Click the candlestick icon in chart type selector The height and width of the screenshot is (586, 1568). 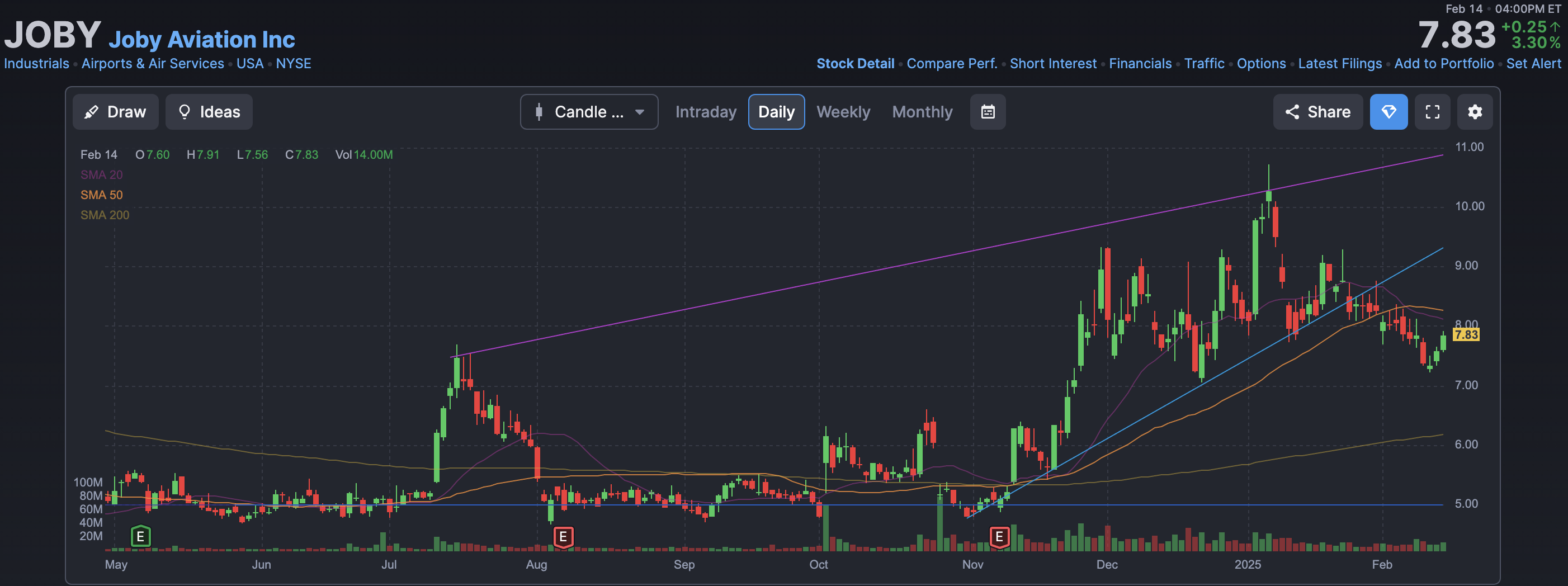[539, 112]
